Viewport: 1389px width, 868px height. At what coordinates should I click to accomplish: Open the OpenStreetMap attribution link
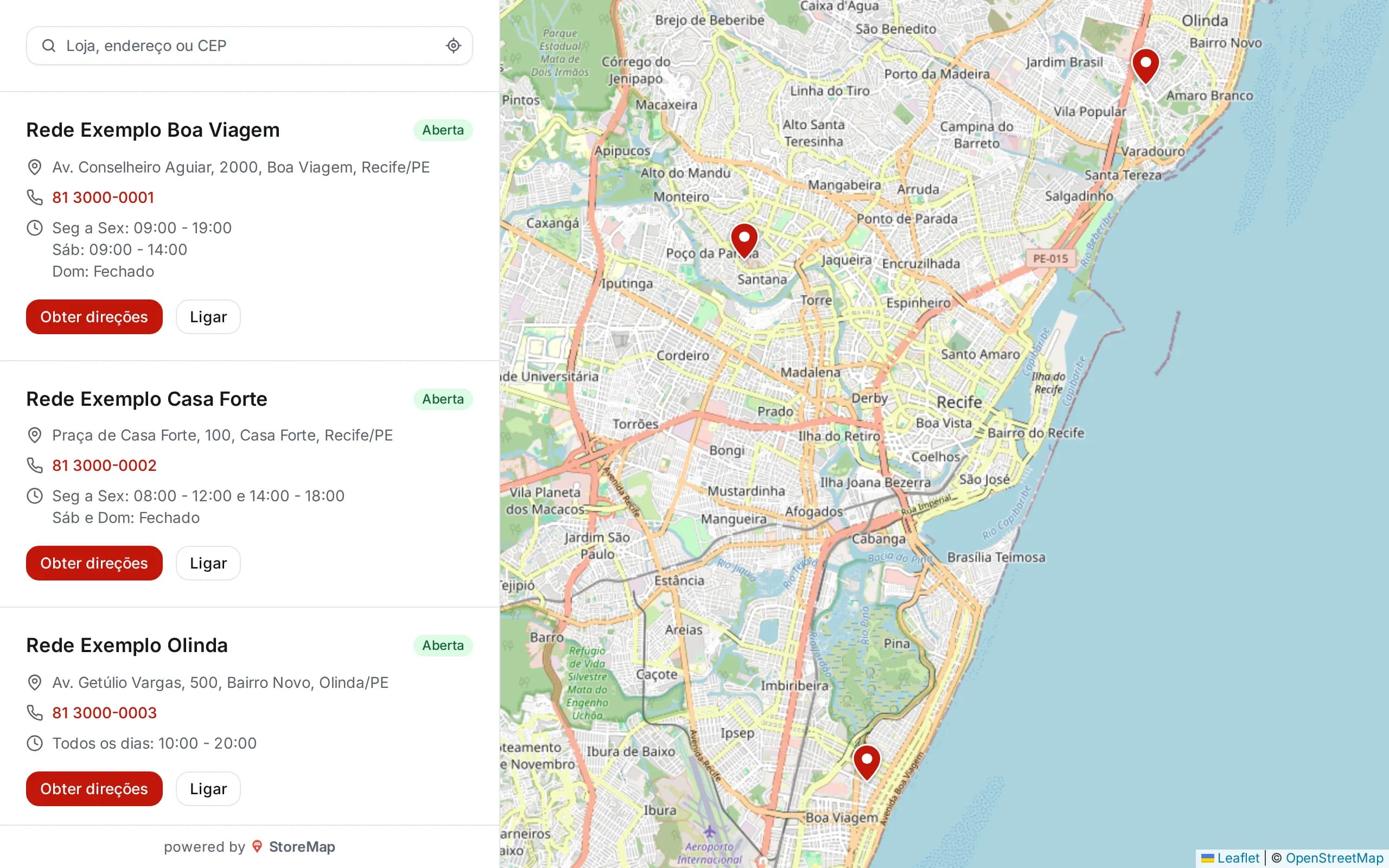coord(1335,858)
